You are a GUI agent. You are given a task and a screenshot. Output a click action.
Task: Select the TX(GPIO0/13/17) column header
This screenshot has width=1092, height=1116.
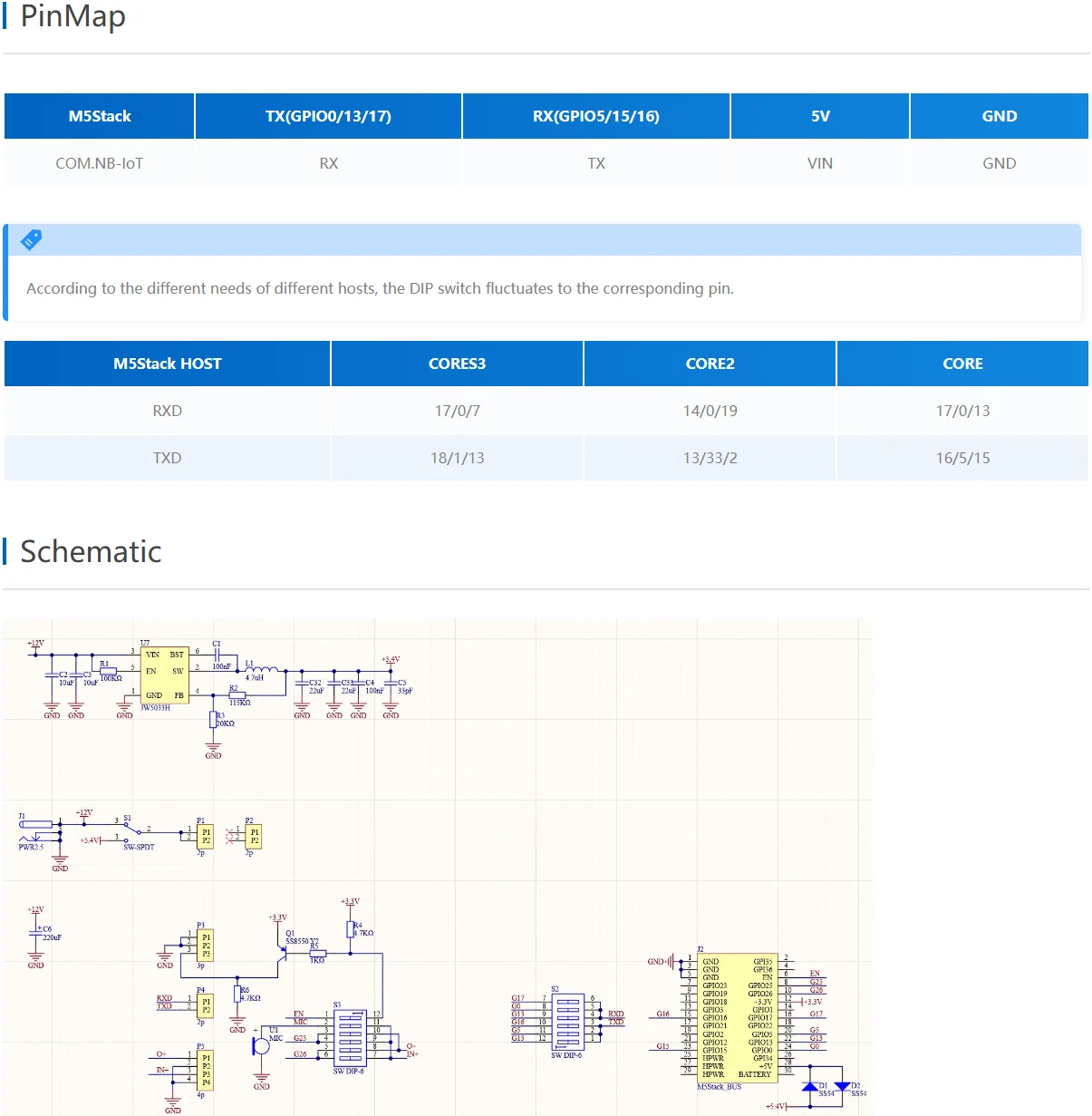pyautogui.click(x=328, y=116)
